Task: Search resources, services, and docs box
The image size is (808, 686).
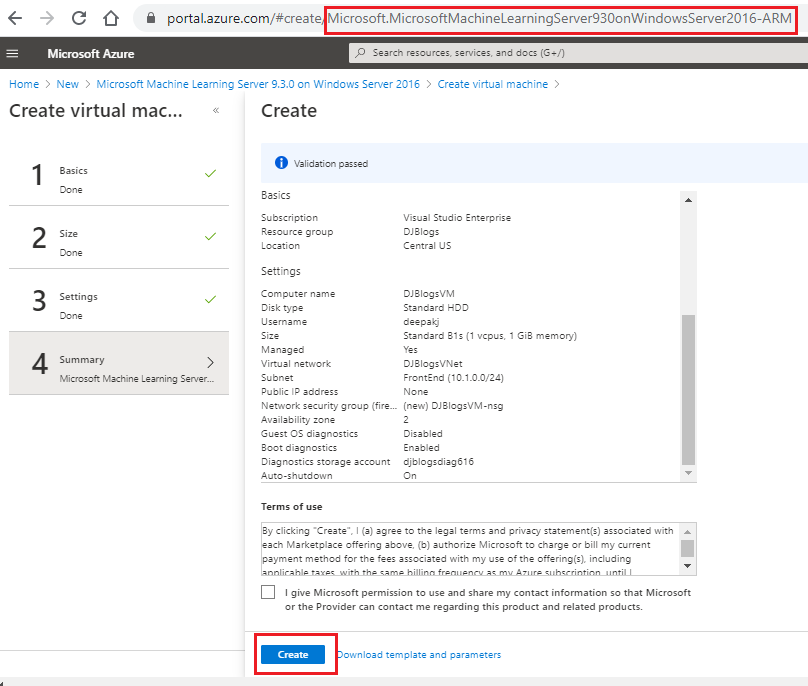Action: tap(578, 53)
